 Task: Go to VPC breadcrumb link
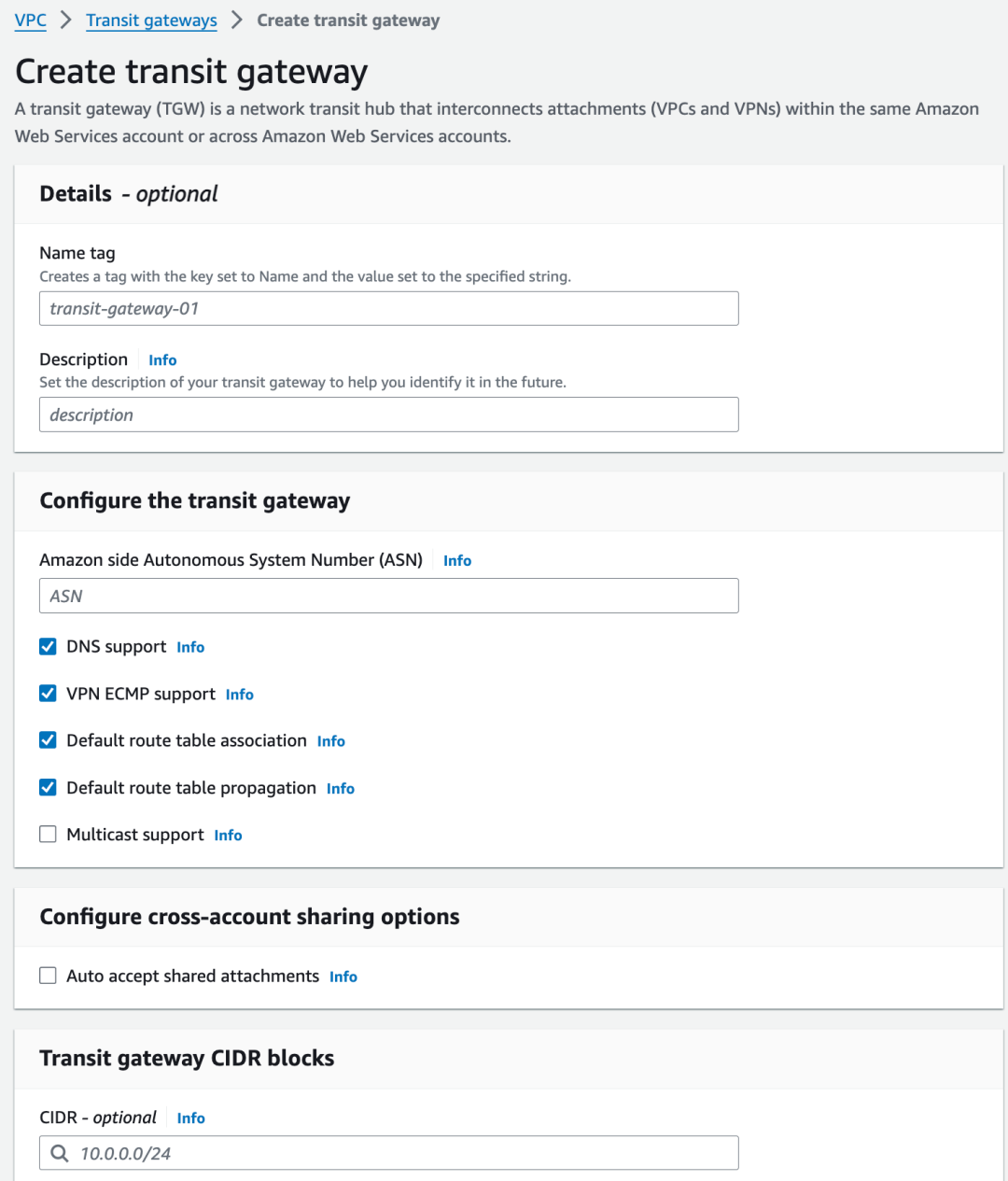31,21
